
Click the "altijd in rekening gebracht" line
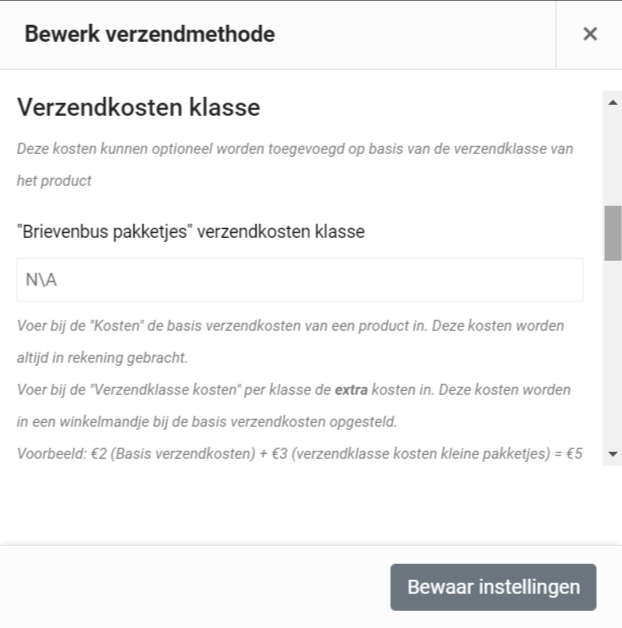[x=102, y=358]
